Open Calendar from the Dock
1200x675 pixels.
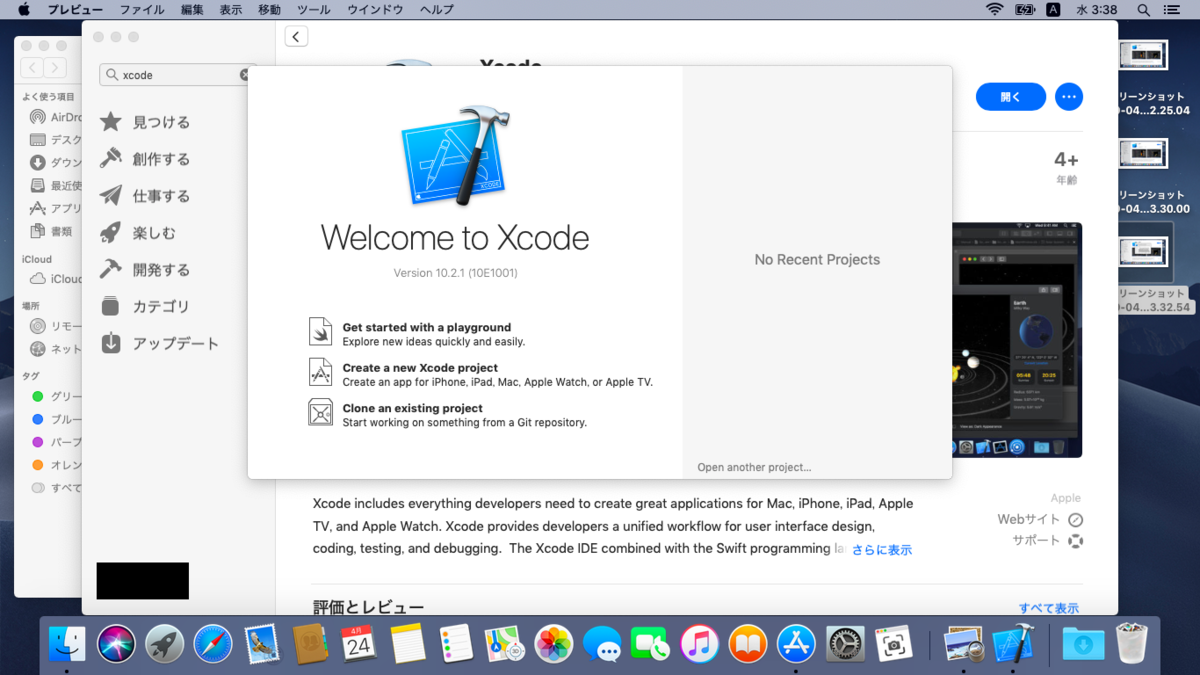(358, 644)
